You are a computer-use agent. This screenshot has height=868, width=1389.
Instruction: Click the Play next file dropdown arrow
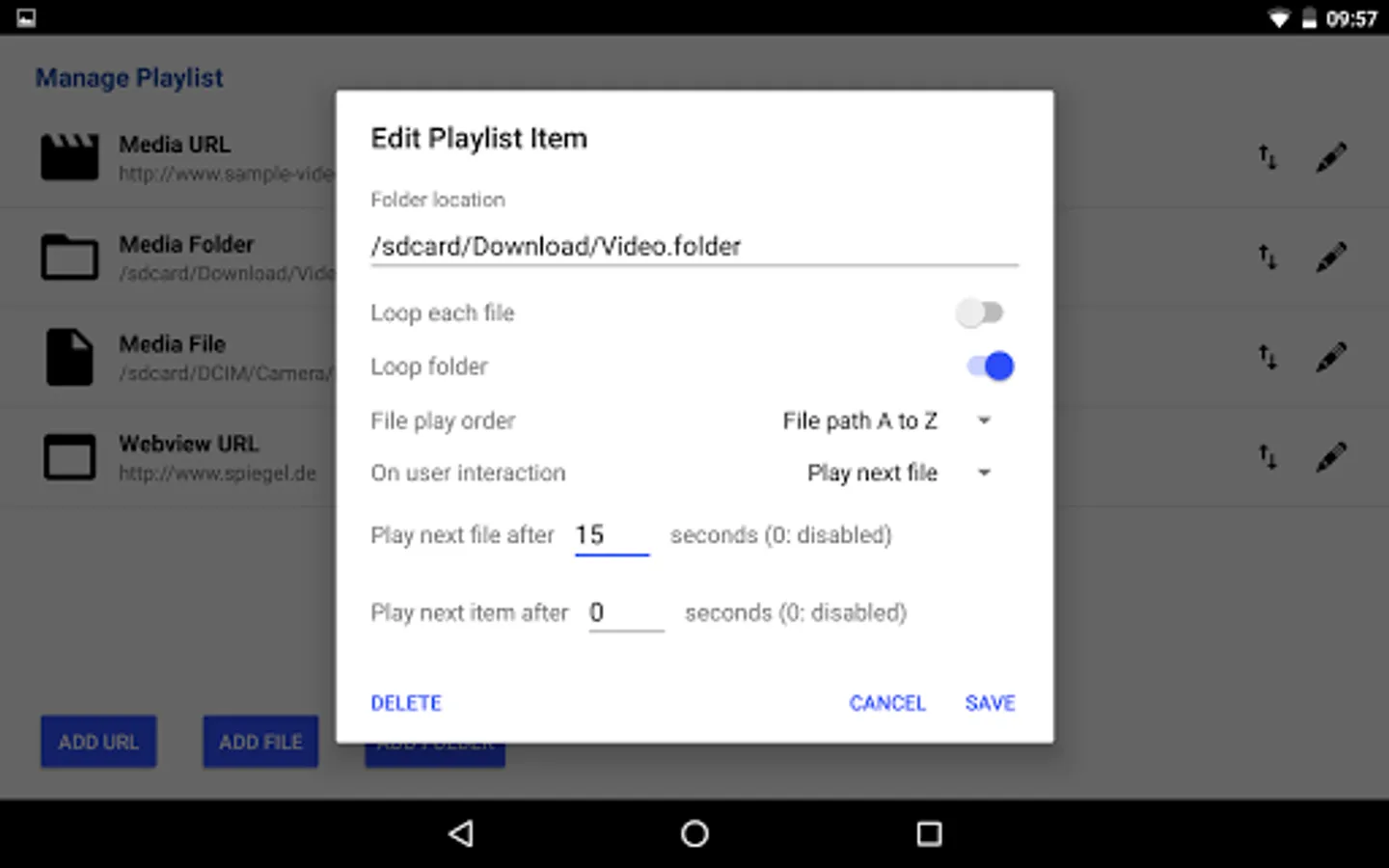pos(984,473)
